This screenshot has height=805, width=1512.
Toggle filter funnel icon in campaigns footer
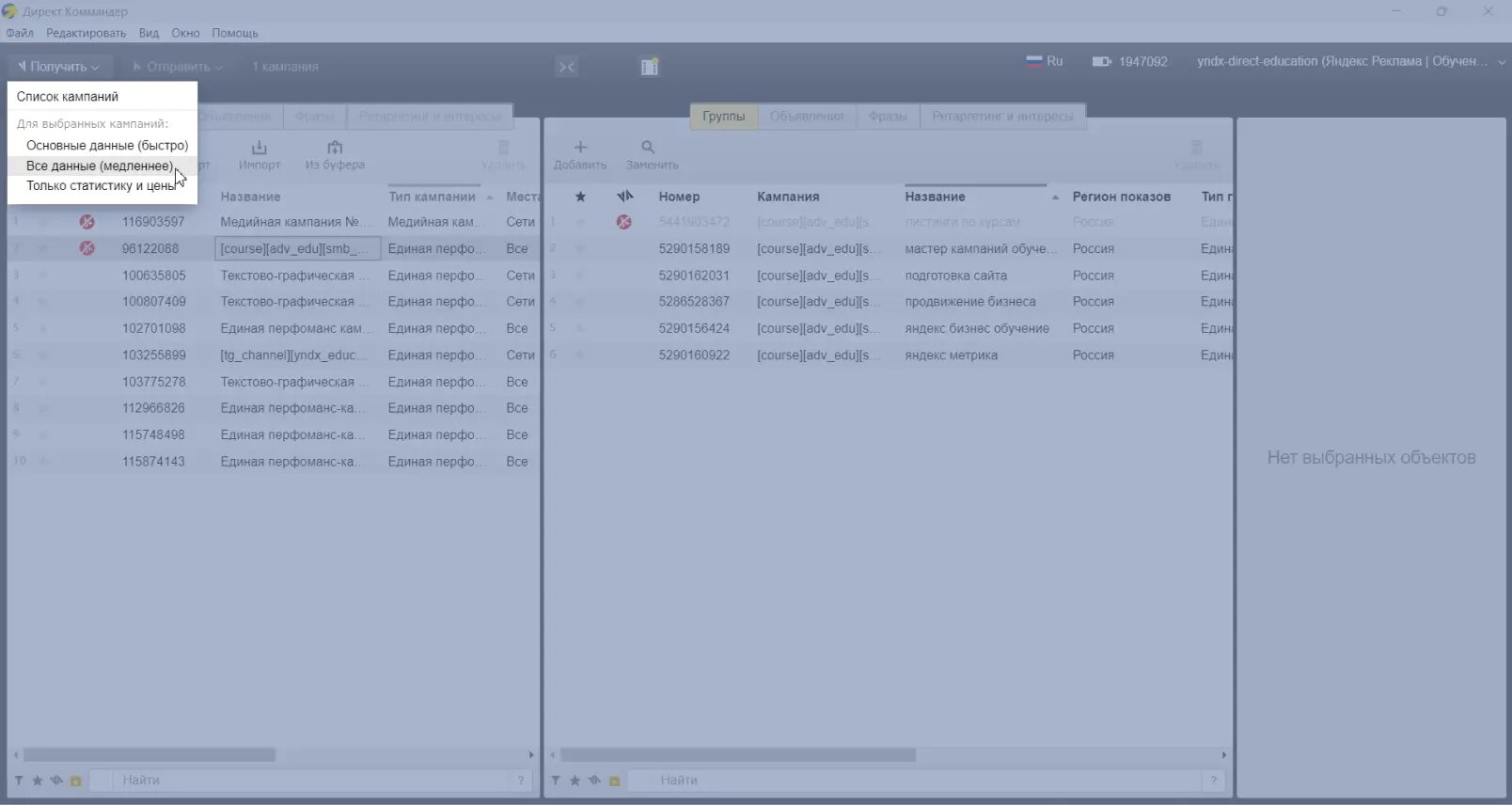click(x=19, y=781)
